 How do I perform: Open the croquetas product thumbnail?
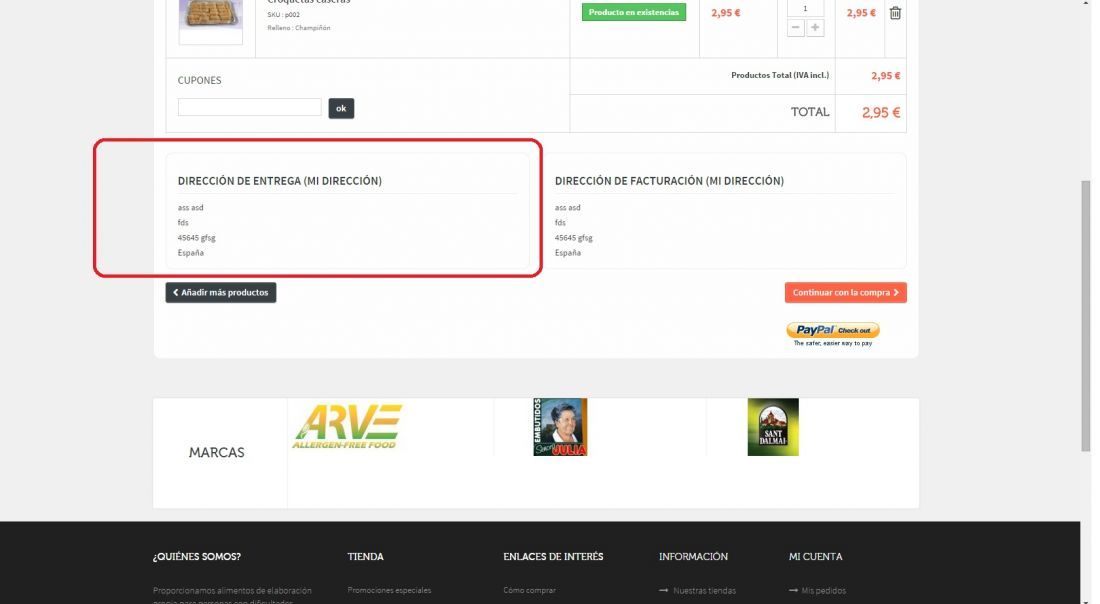point(210,20)
